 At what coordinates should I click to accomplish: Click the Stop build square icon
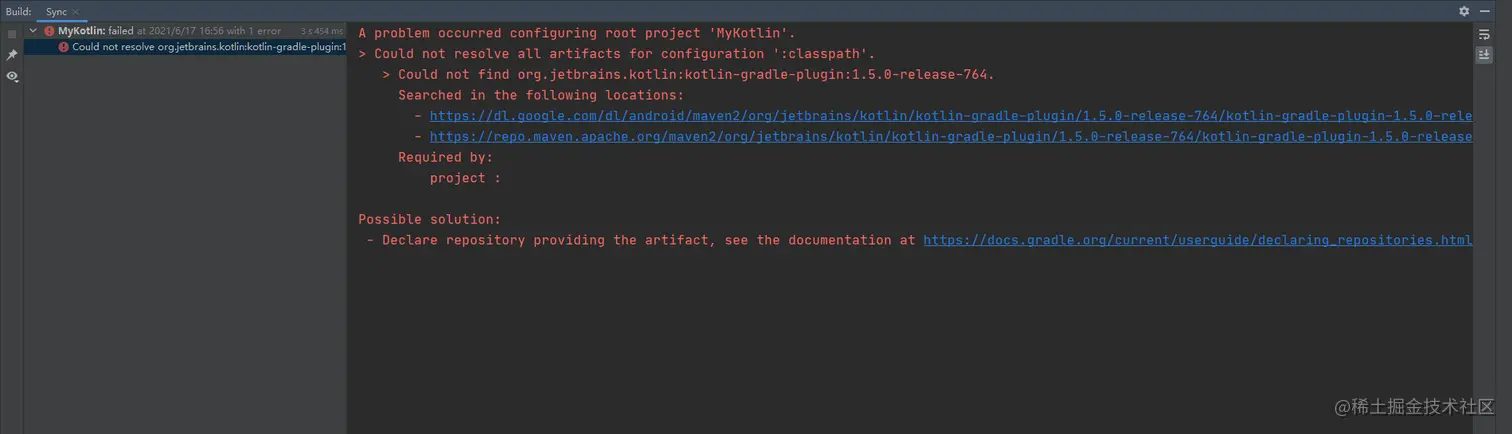[12, 33]
